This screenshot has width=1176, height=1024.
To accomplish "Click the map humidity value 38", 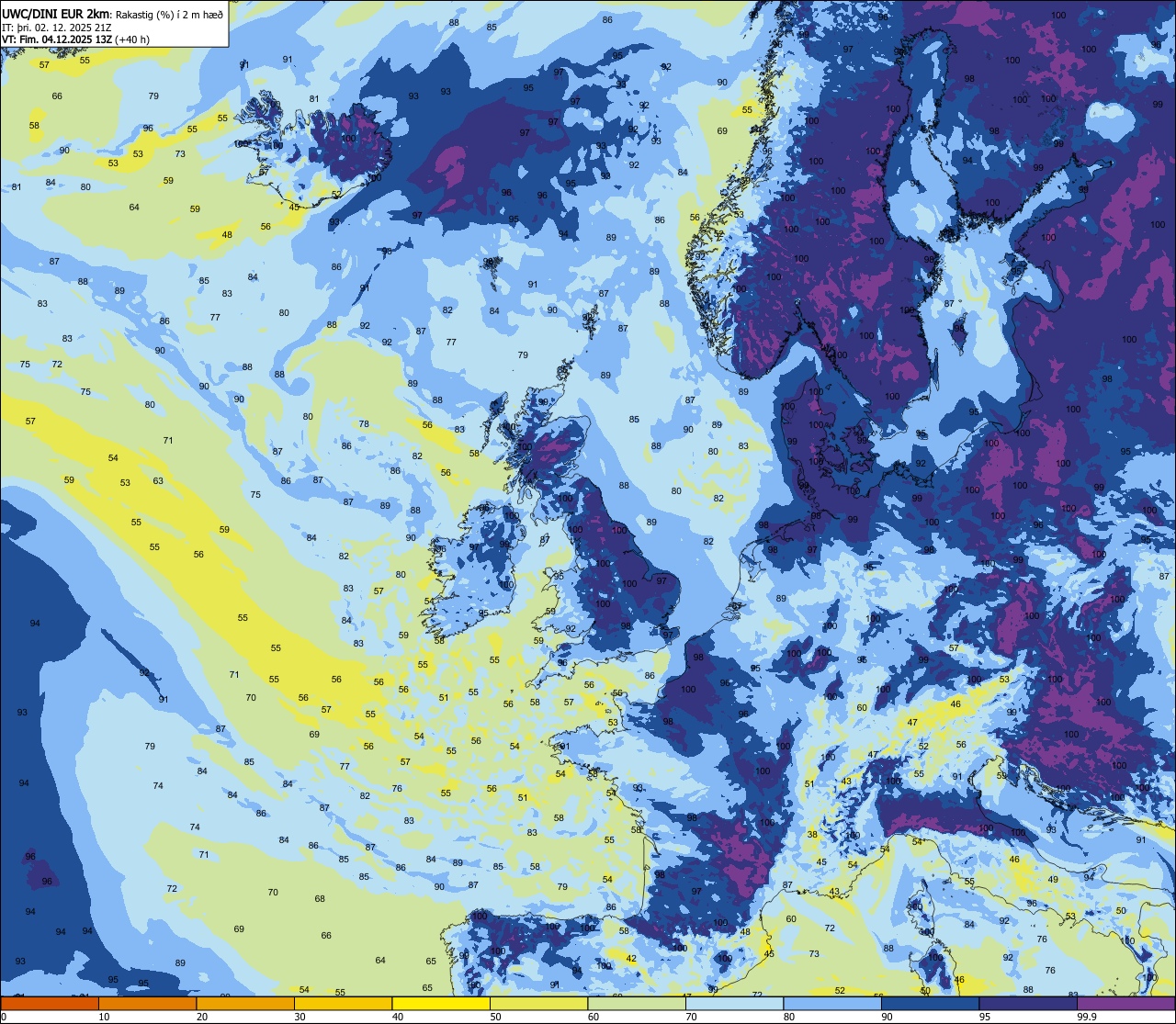I will pyautogui.click(x=812, y=835).
